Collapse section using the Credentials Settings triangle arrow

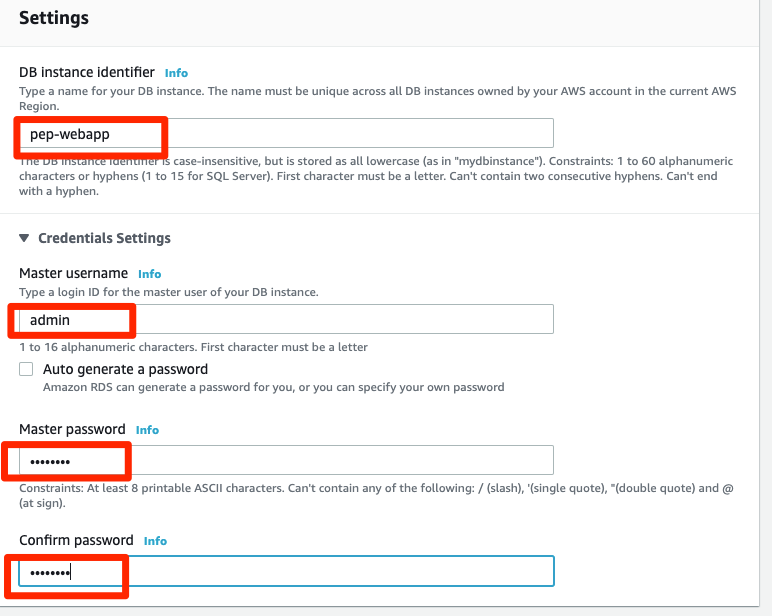24,238
